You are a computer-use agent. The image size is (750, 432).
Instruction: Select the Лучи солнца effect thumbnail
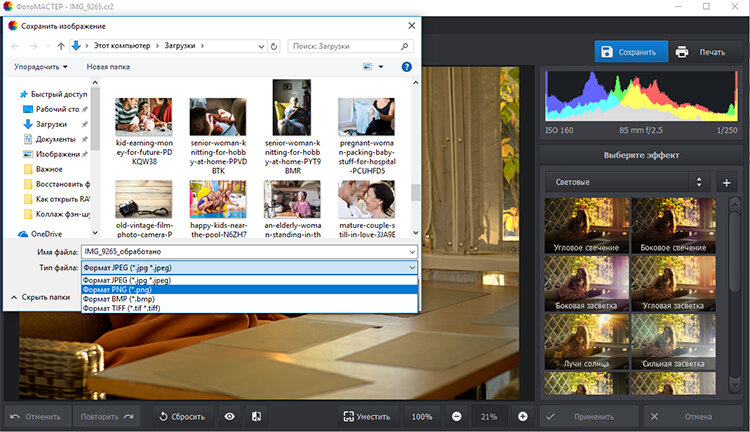pyautogui.click(x=586, y=342)
